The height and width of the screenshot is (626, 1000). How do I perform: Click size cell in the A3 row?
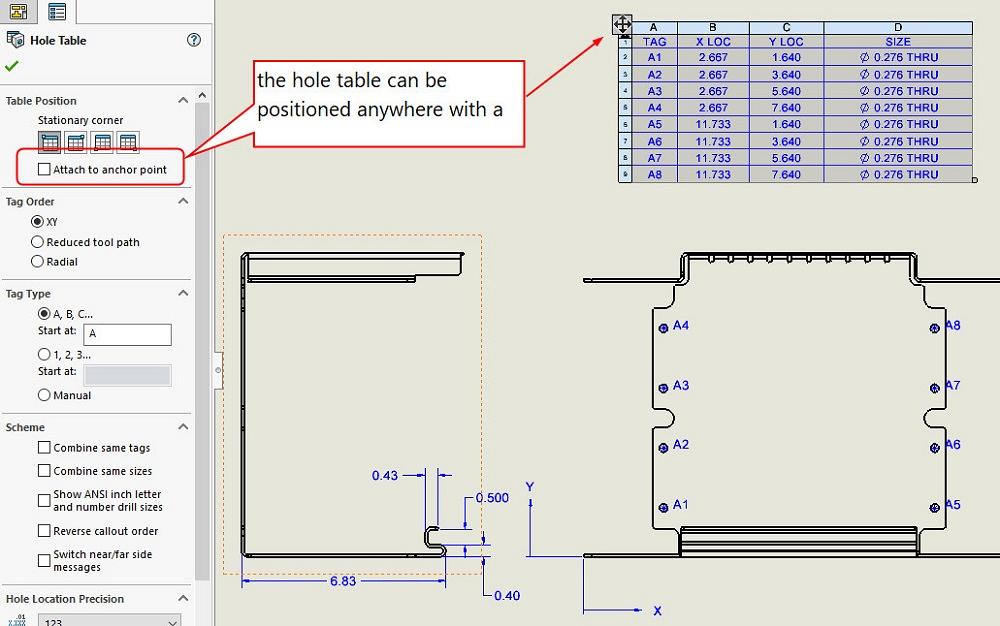(898, 91)
